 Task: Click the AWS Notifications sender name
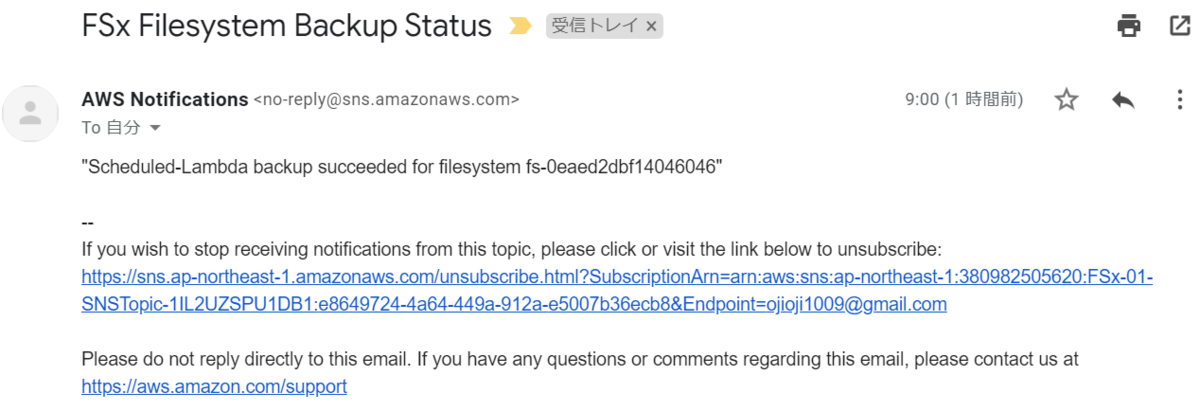coord(164,99)
